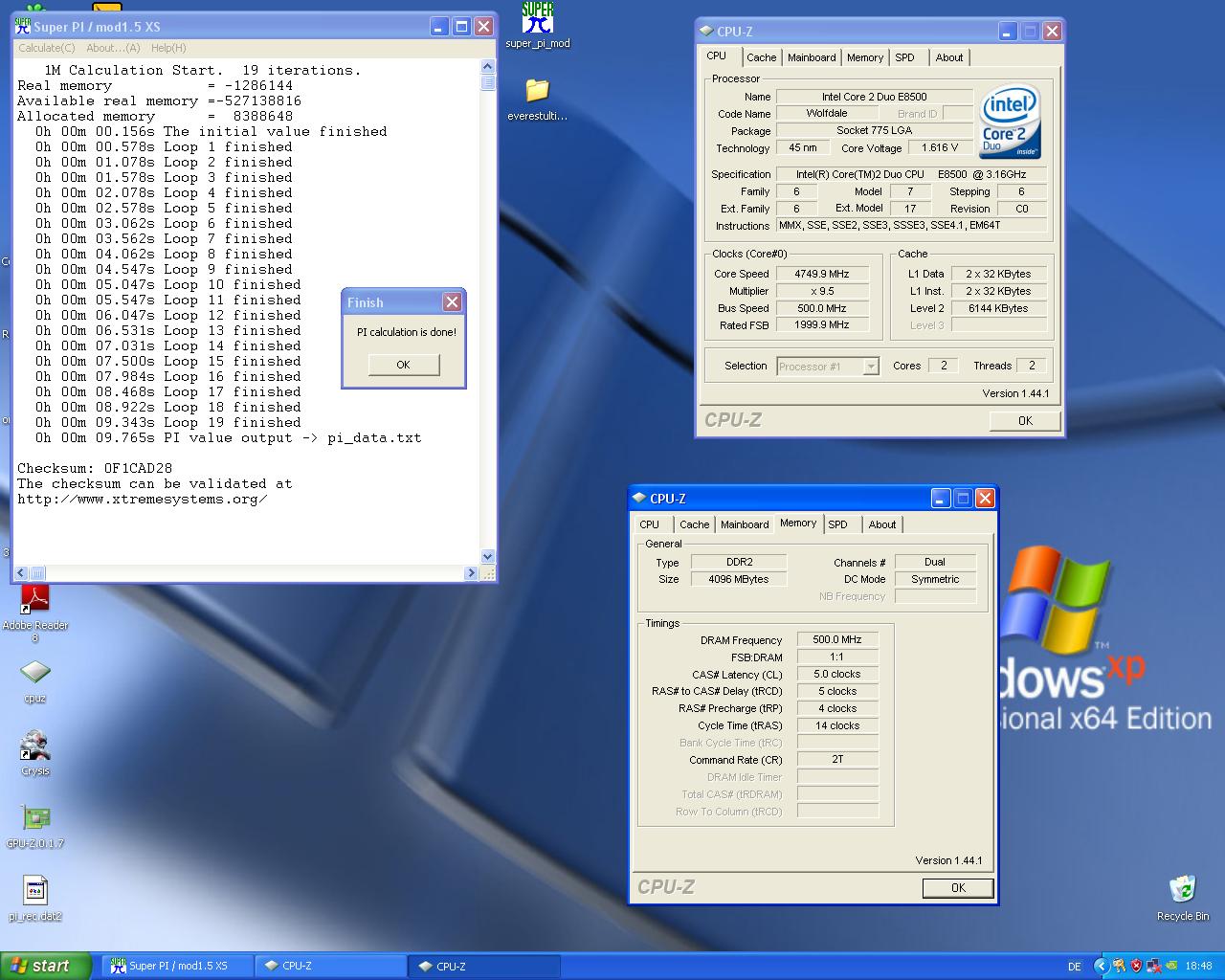The image size is (1225, 980).
Task: Select the GPU-Z.0.1.7 desktop icon
Action: (34, 827)
